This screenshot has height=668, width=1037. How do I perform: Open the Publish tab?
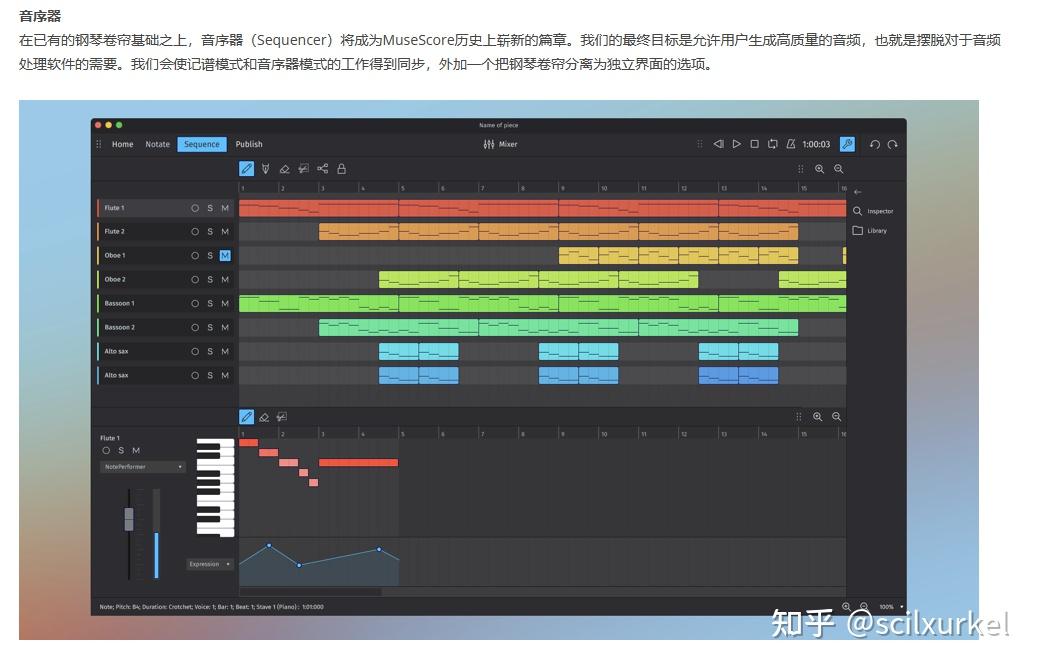pyautogui.click(x=248, y=144)
